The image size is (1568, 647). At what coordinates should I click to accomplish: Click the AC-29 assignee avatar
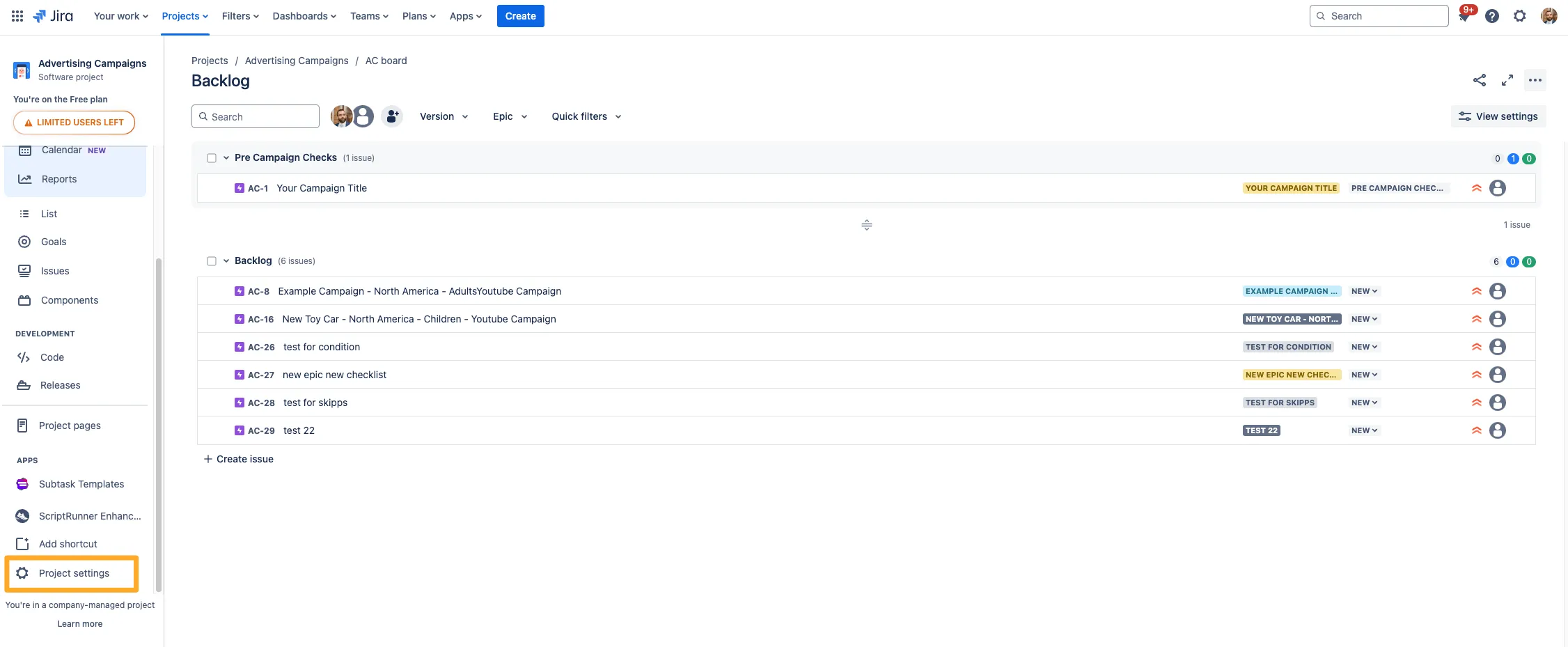click(1497, 430)
